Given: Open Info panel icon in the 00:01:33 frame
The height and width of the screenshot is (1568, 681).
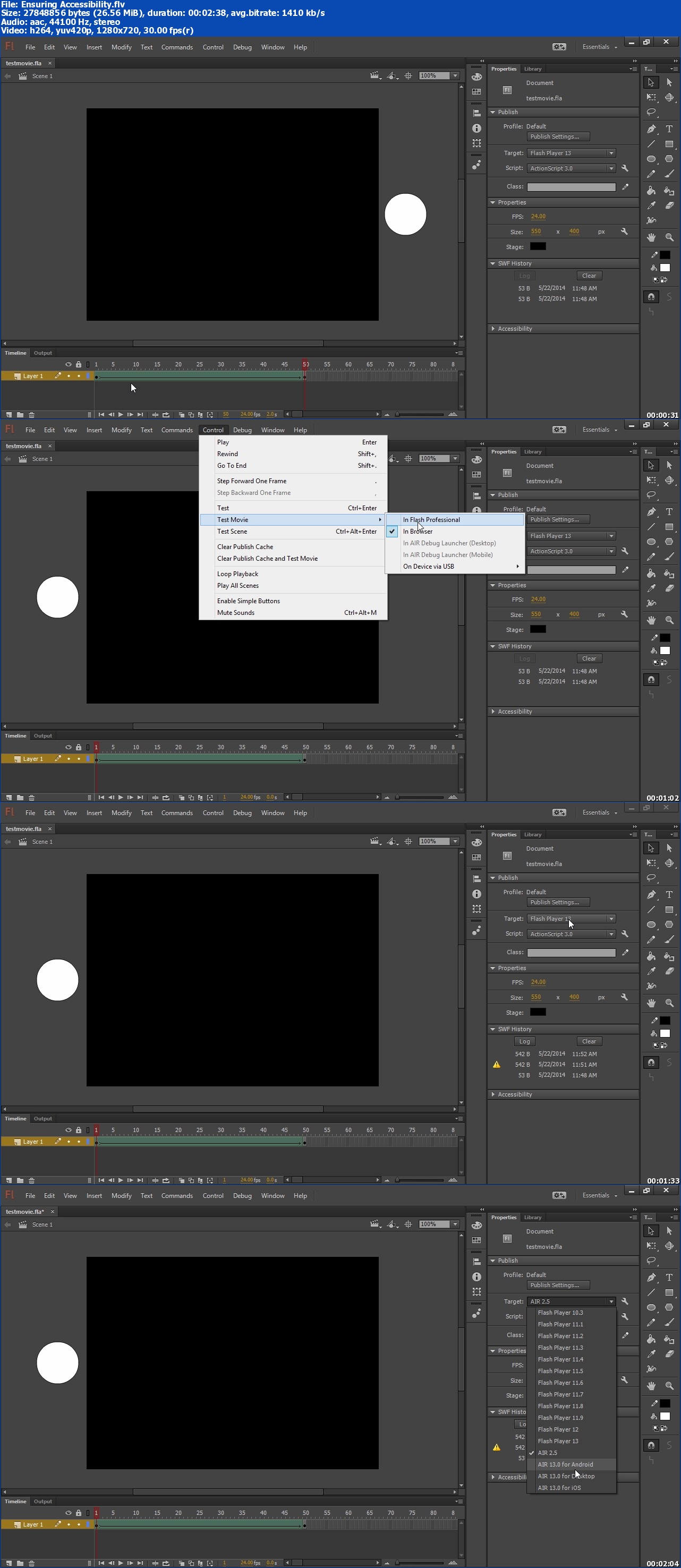Looking at the screenshot, I should pos(476,894).
